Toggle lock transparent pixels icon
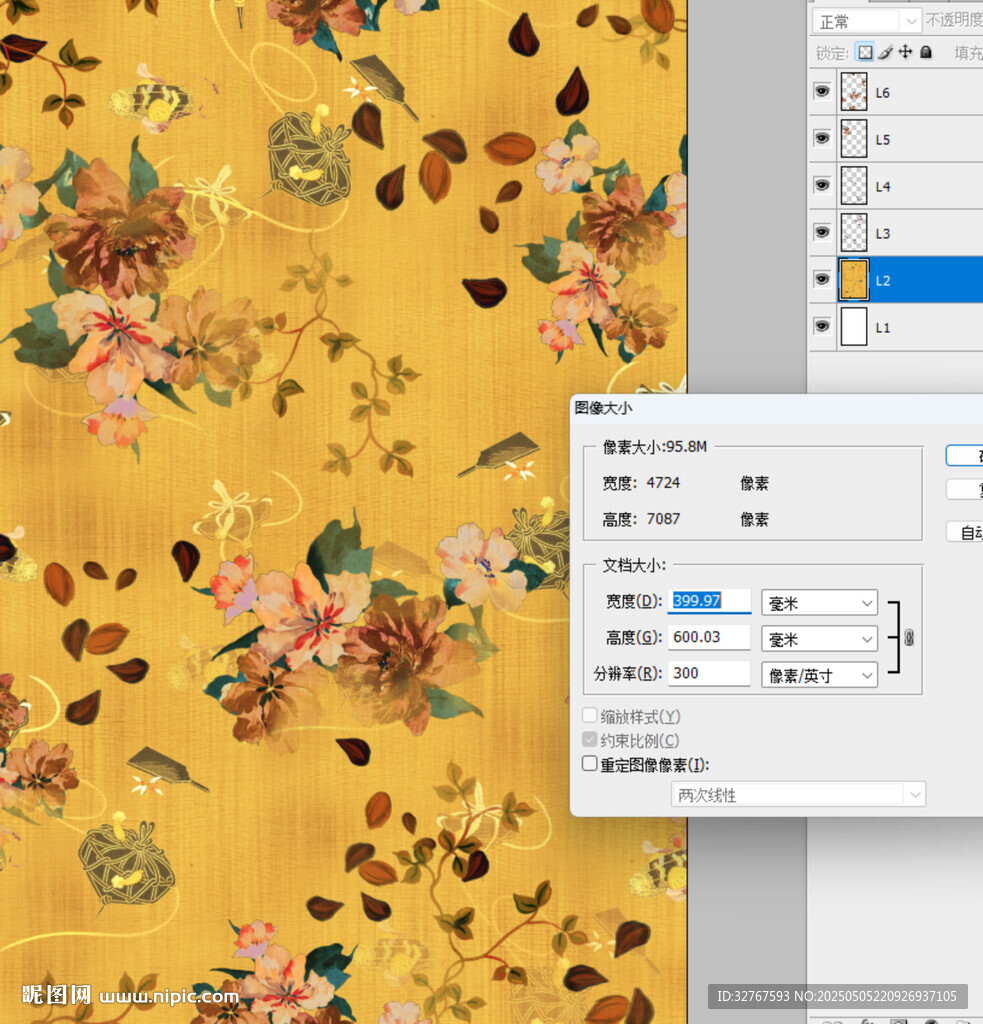Viewport: 983px width, 1024px height. pos(865,52)
